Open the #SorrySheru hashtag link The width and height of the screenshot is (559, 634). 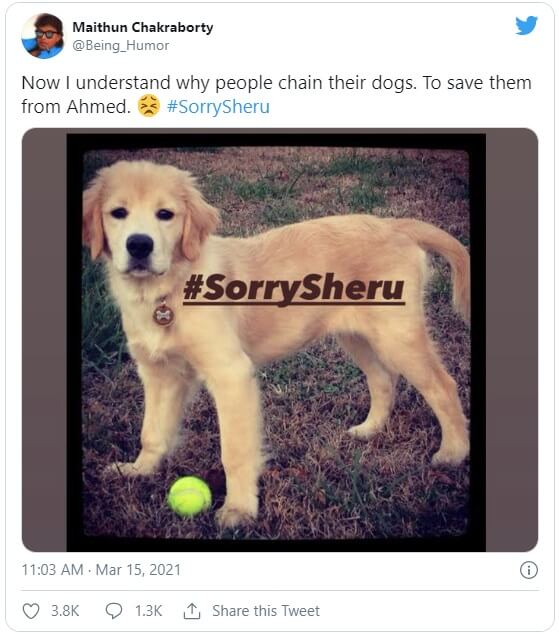tap(218, 107)
